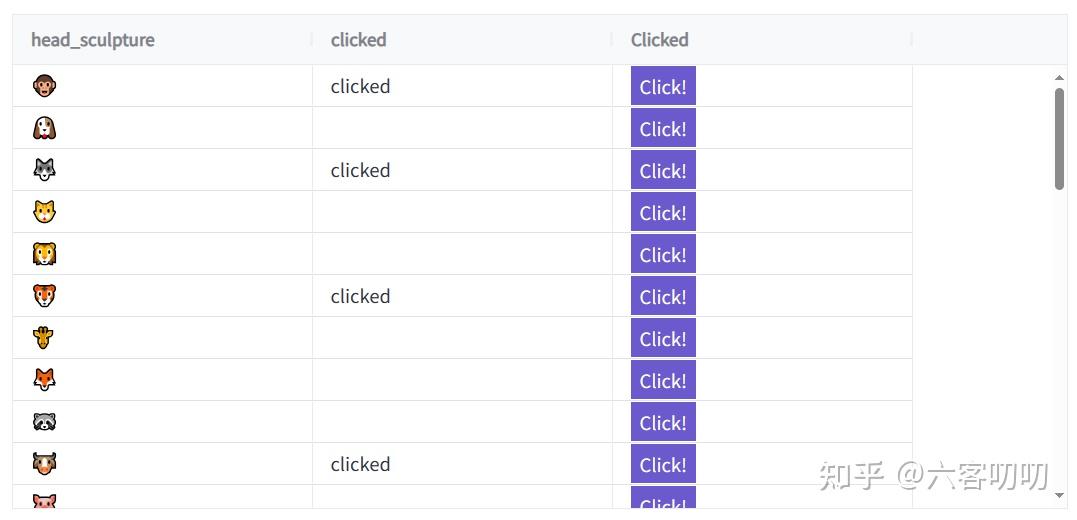
Task: Select the raccoon emoji icon
Action: tap(44, 422)
